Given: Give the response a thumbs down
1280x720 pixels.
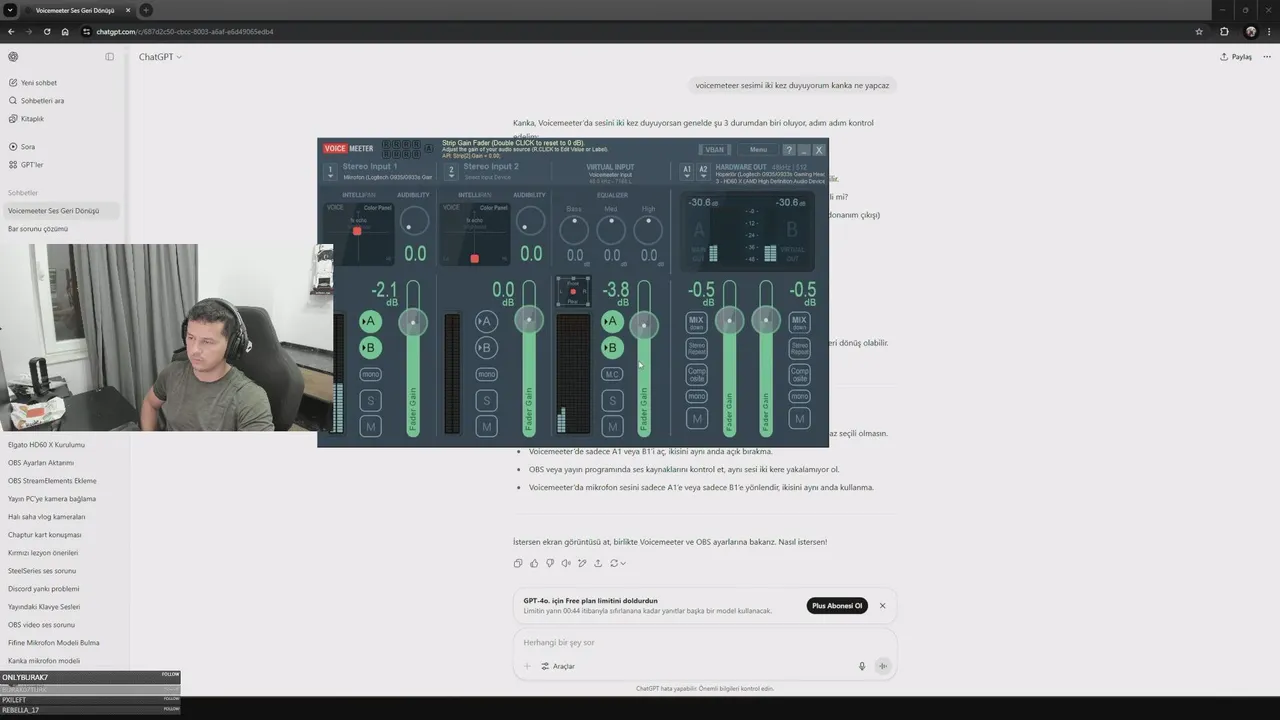Looking at the screenshot, I should (550, 563).
